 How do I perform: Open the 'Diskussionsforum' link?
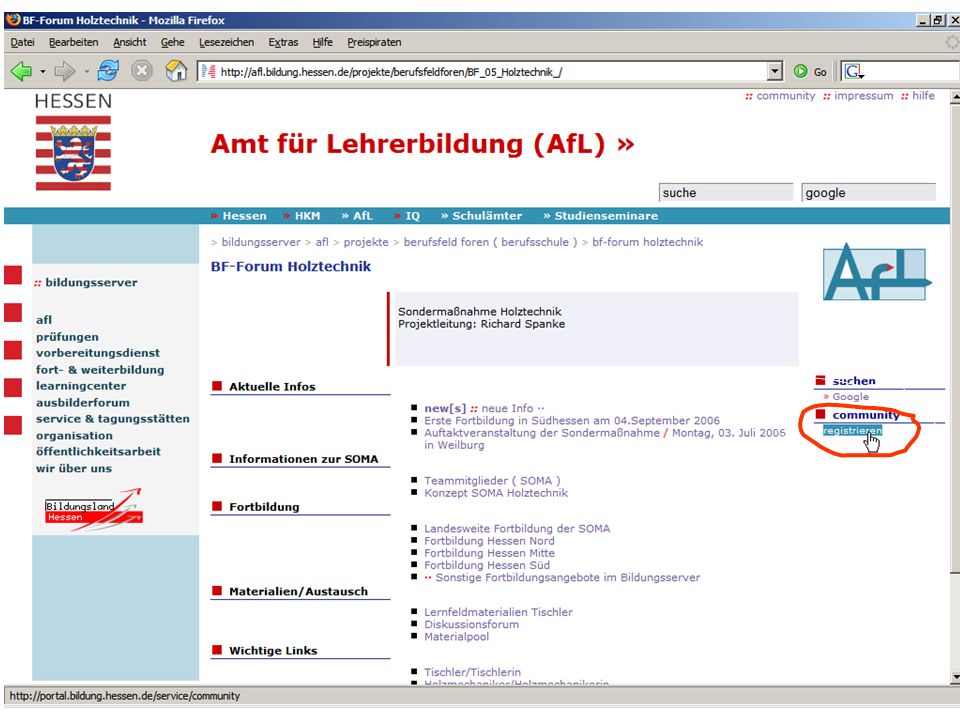click(471, 624)
